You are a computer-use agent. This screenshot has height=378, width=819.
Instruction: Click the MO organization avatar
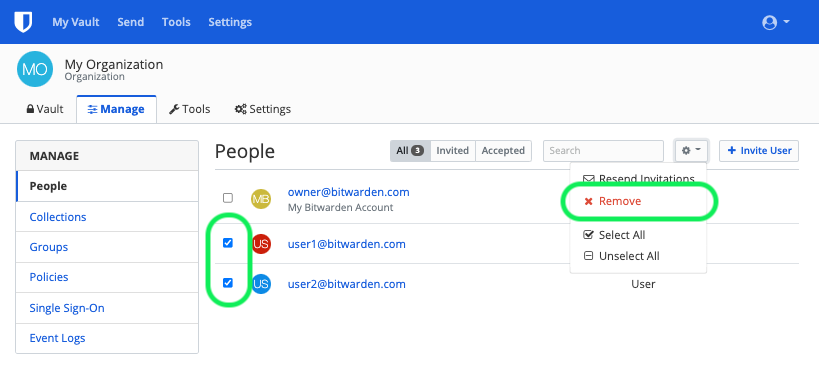pyautogui.click(x=35, y=69)
